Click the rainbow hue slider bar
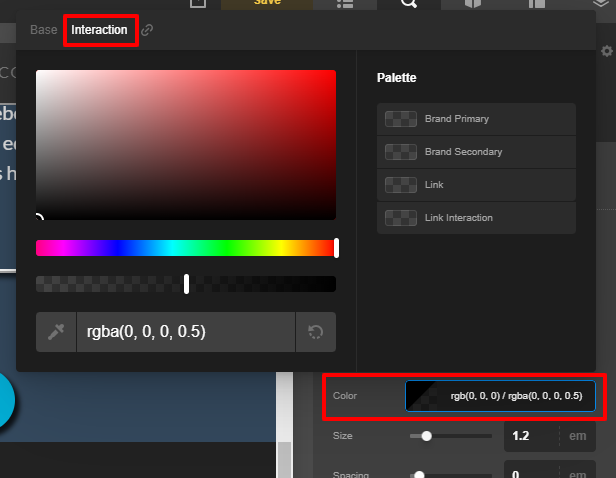 tap(186, 248)
